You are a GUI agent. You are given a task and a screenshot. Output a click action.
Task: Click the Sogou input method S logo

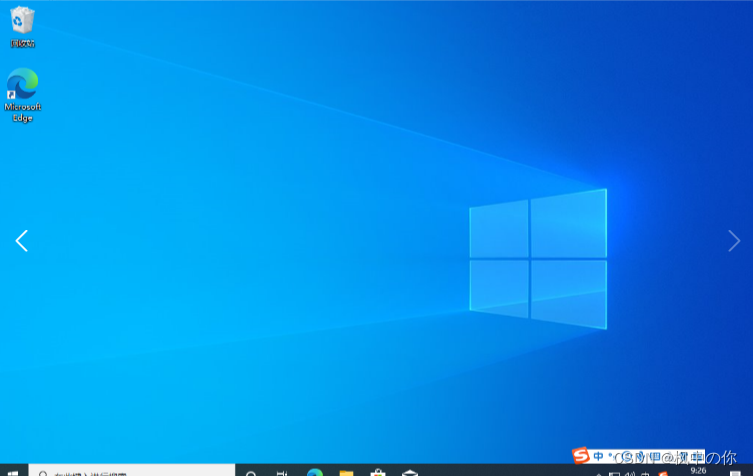pos(581,455)
